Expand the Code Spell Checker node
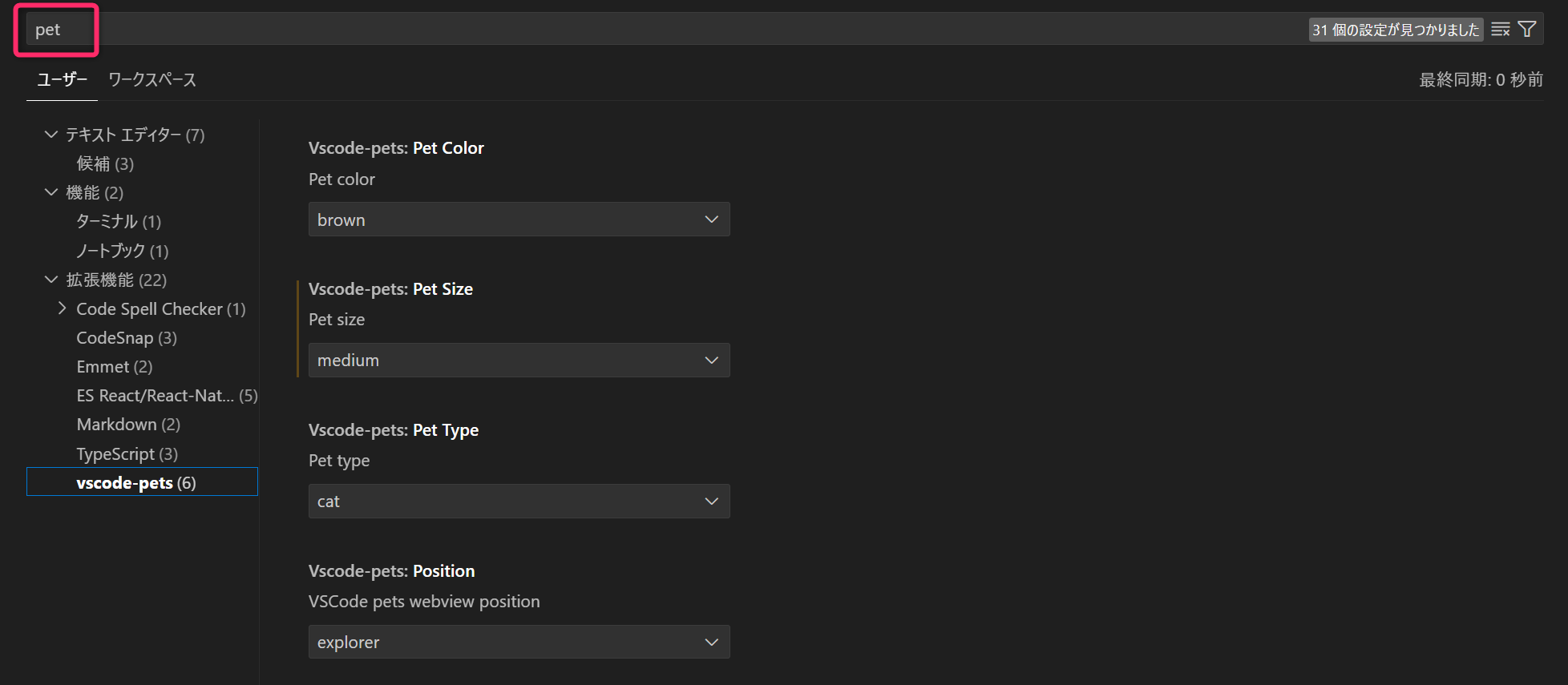Image resolution: width=1568 pixels, height=685 pixels. coord(63,308)
